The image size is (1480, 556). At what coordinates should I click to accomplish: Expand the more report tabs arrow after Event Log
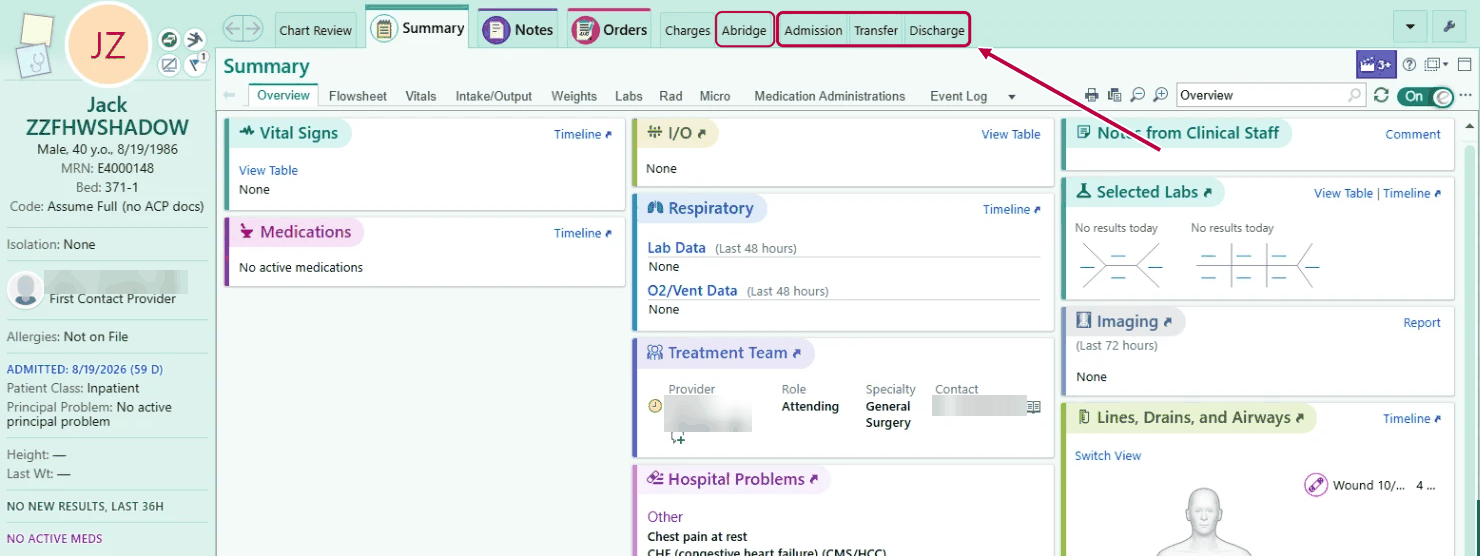pos(1012,97)
